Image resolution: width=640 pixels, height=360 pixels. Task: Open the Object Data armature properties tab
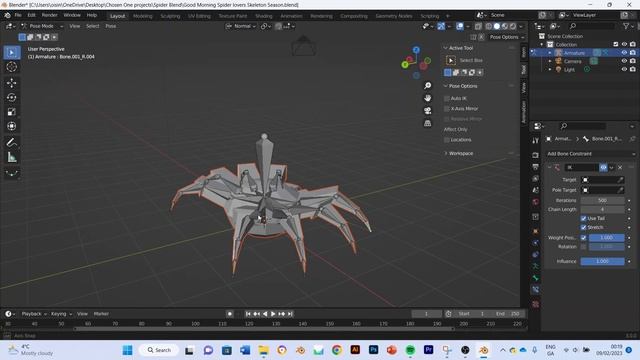pos(535,266)
